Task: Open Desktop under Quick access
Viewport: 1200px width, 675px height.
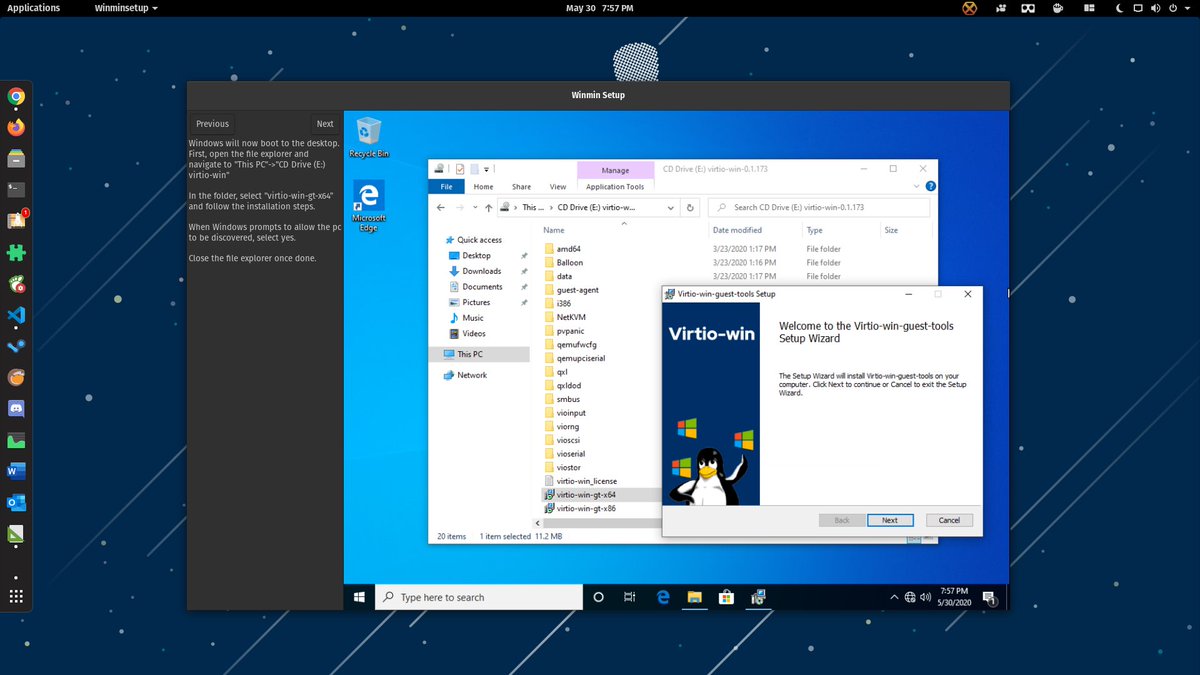Action: pos(476,256)
